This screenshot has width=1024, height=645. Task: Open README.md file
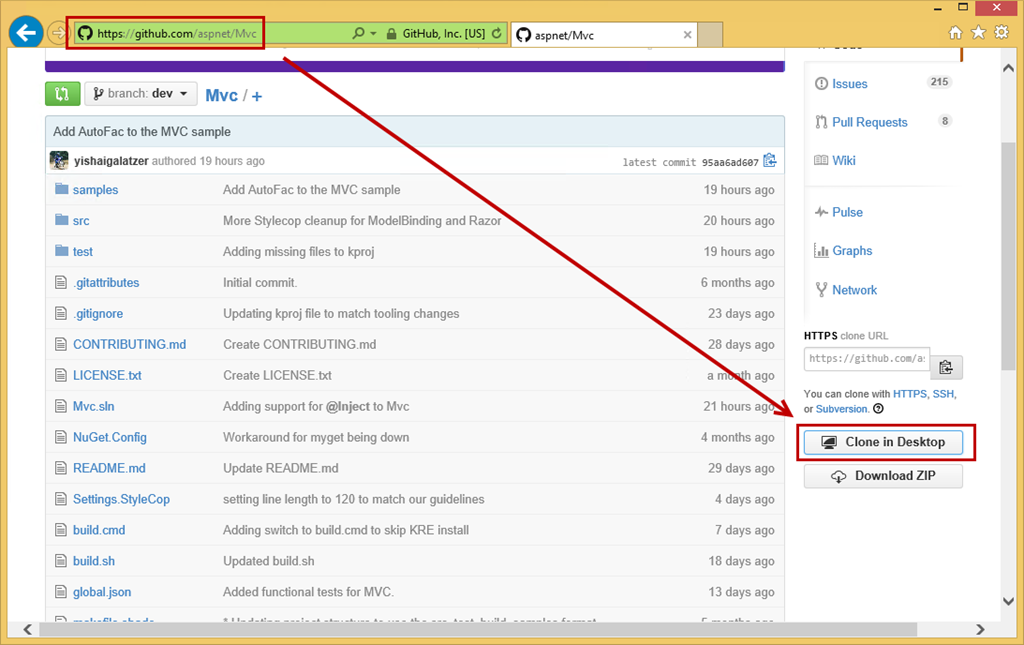point(109,468)
